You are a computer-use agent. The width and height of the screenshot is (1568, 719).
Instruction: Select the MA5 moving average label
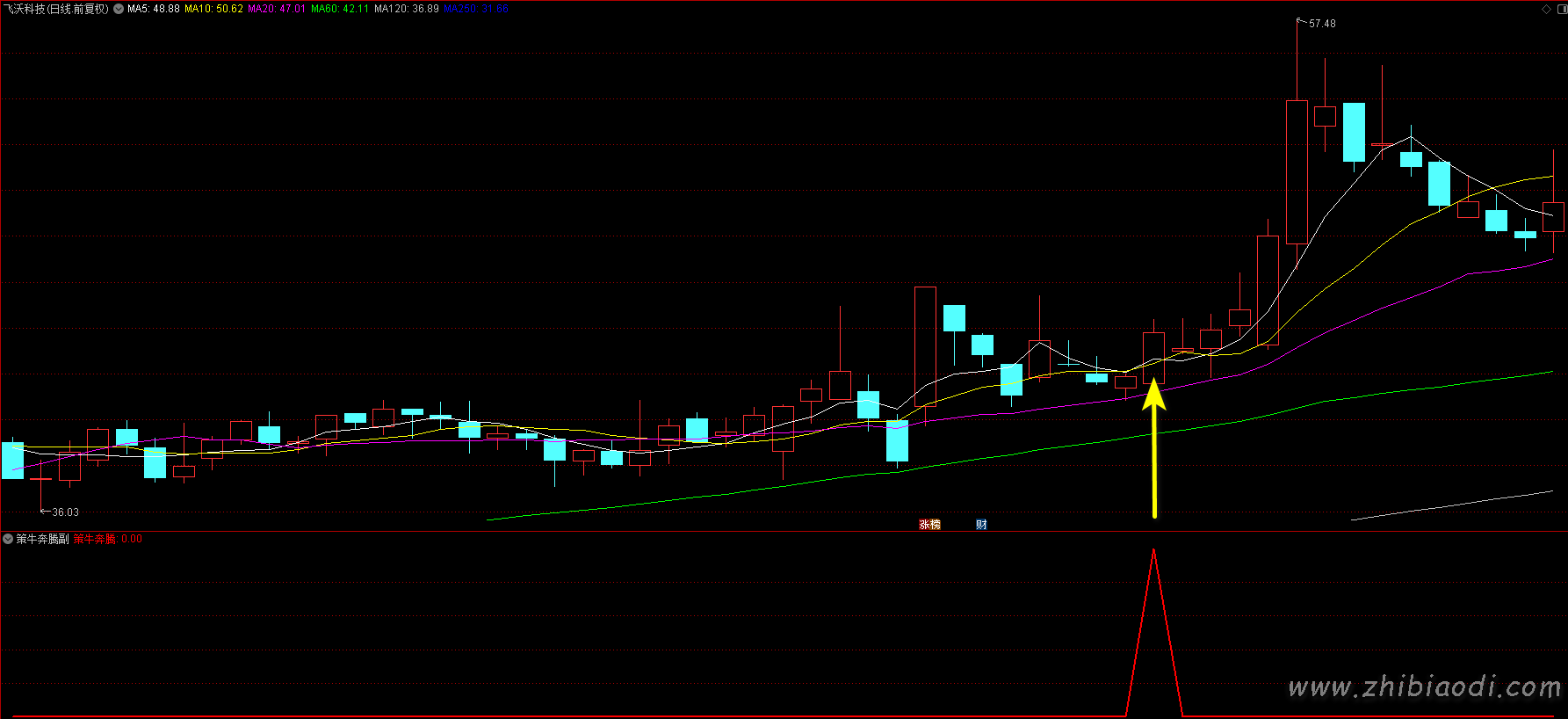point(154,9)
